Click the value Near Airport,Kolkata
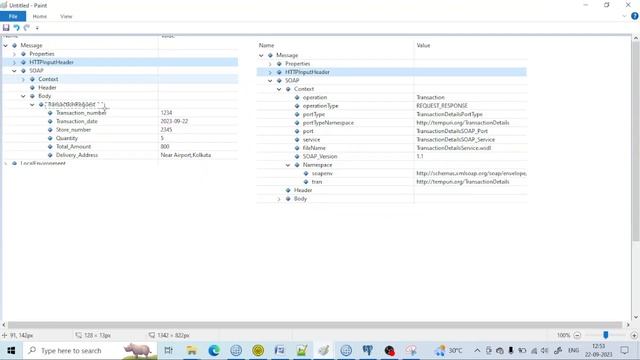 coord(186,155)
